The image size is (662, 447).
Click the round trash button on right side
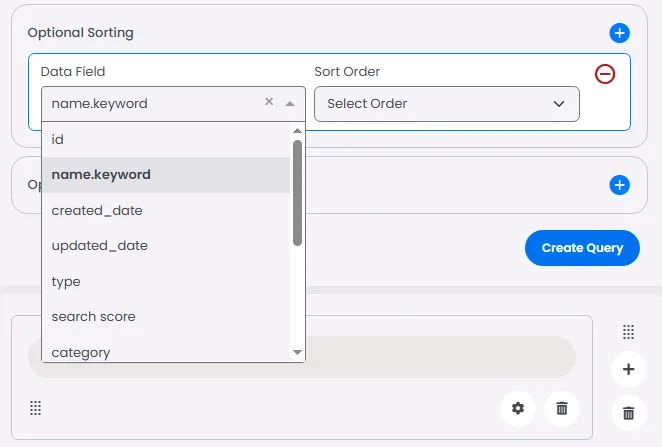point(628,412)
